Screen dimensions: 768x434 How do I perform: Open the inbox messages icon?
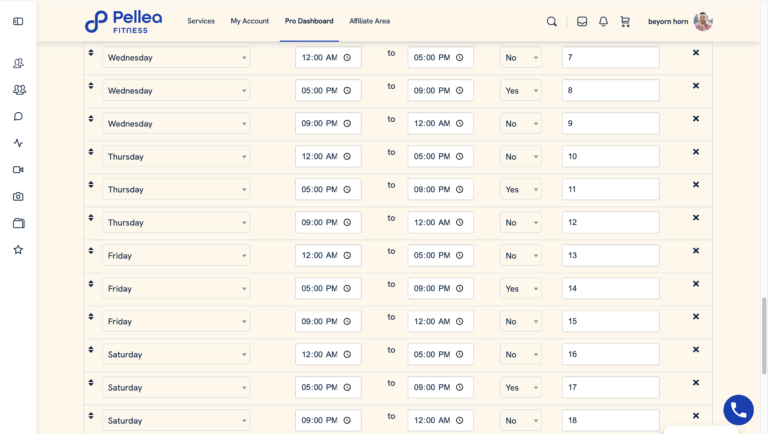point(582,22)
